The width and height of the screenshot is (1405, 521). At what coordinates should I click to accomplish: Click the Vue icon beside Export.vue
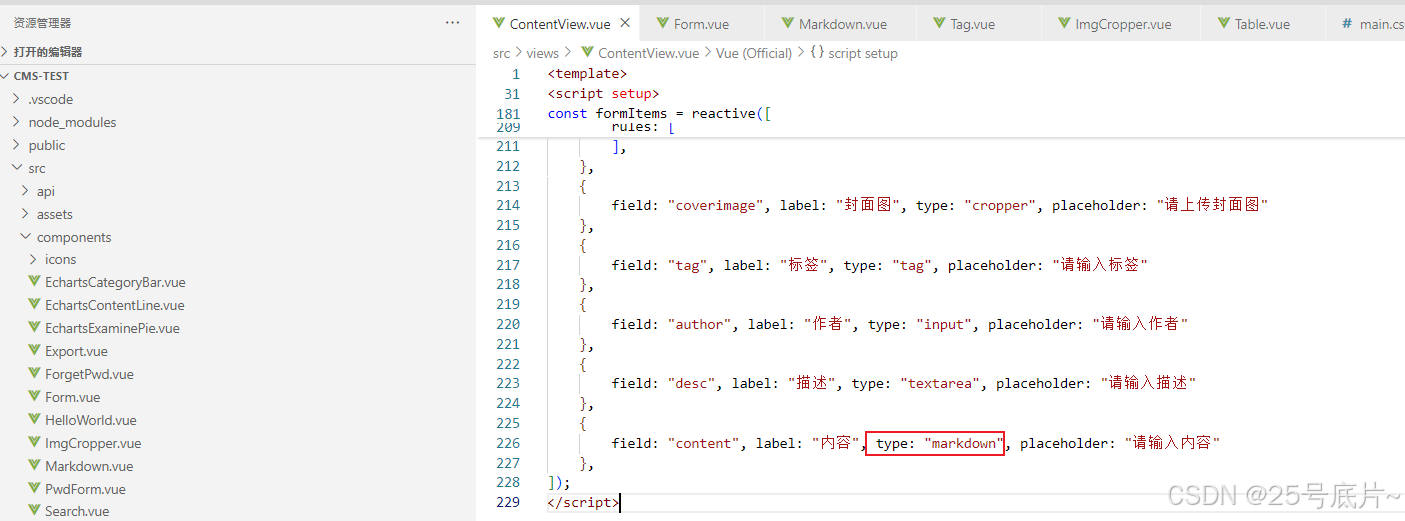click(x=34, y=351)
